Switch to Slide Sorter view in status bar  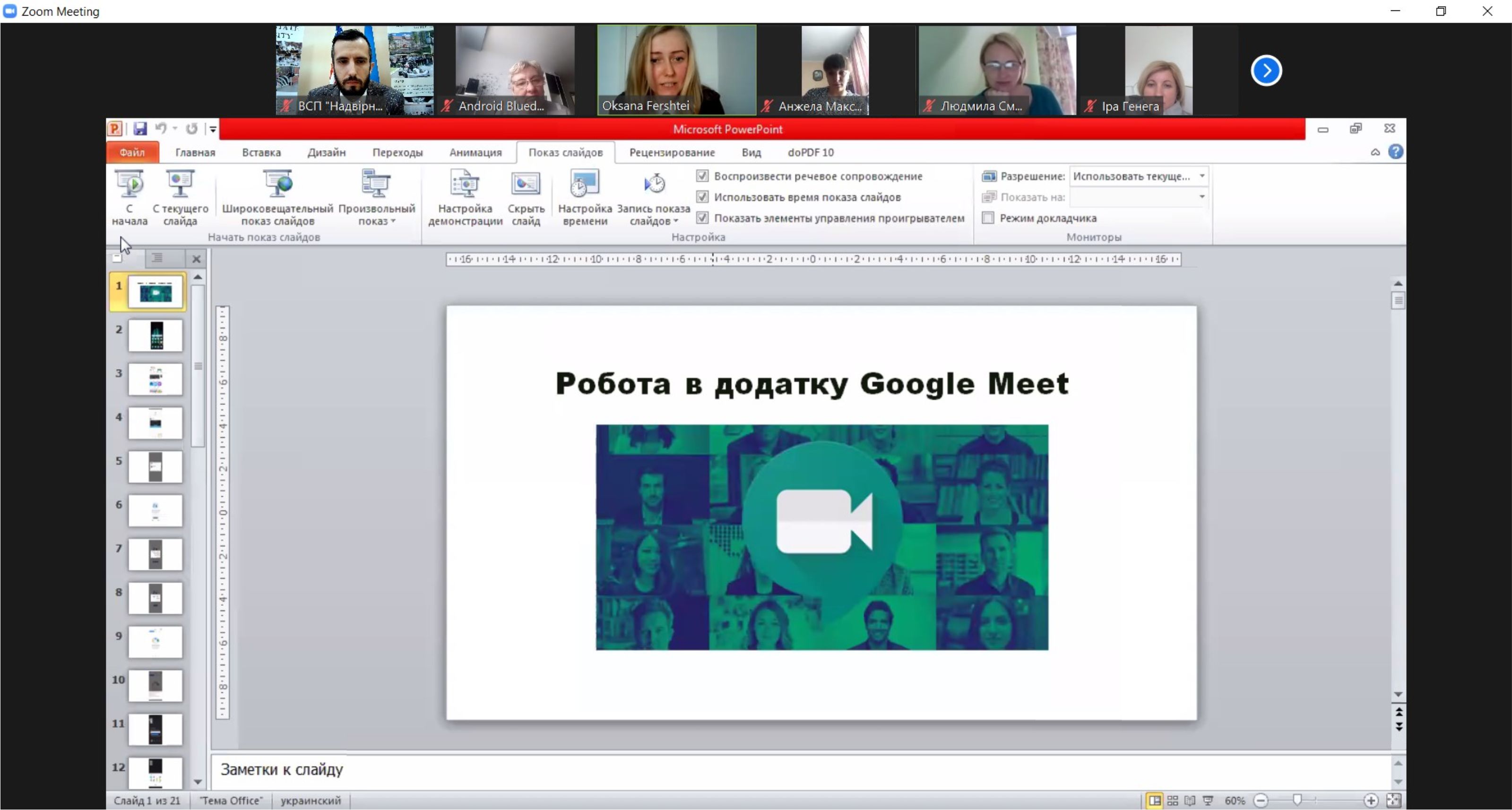click(1173, 801)
